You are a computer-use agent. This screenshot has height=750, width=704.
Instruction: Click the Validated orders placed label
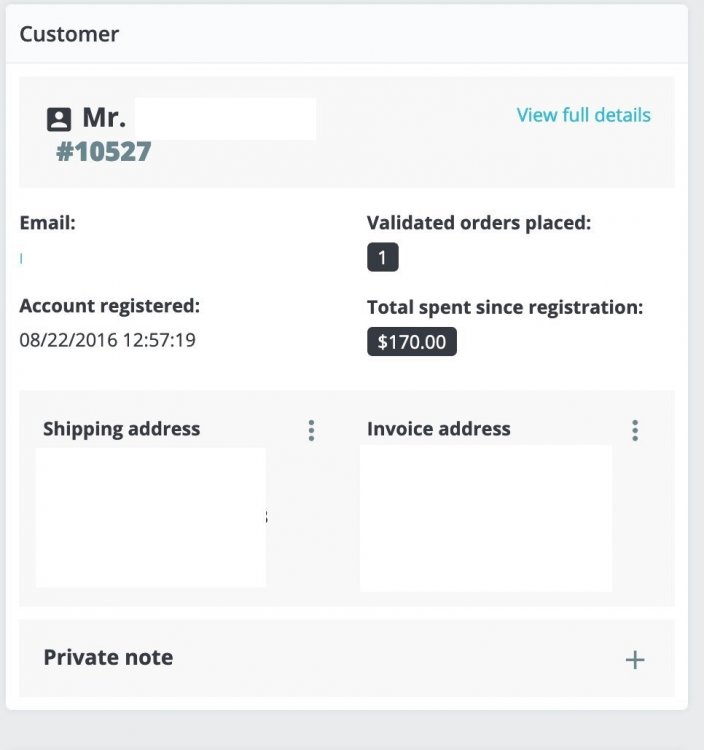tap(479, 223)
